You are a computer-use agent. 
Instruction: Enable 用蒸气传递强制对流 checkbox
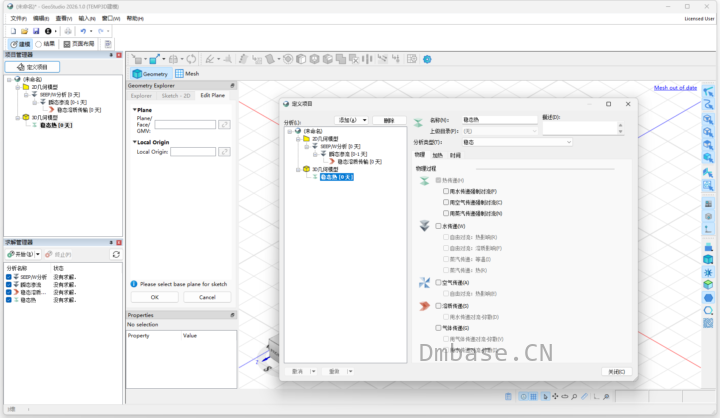pos(446,213)
